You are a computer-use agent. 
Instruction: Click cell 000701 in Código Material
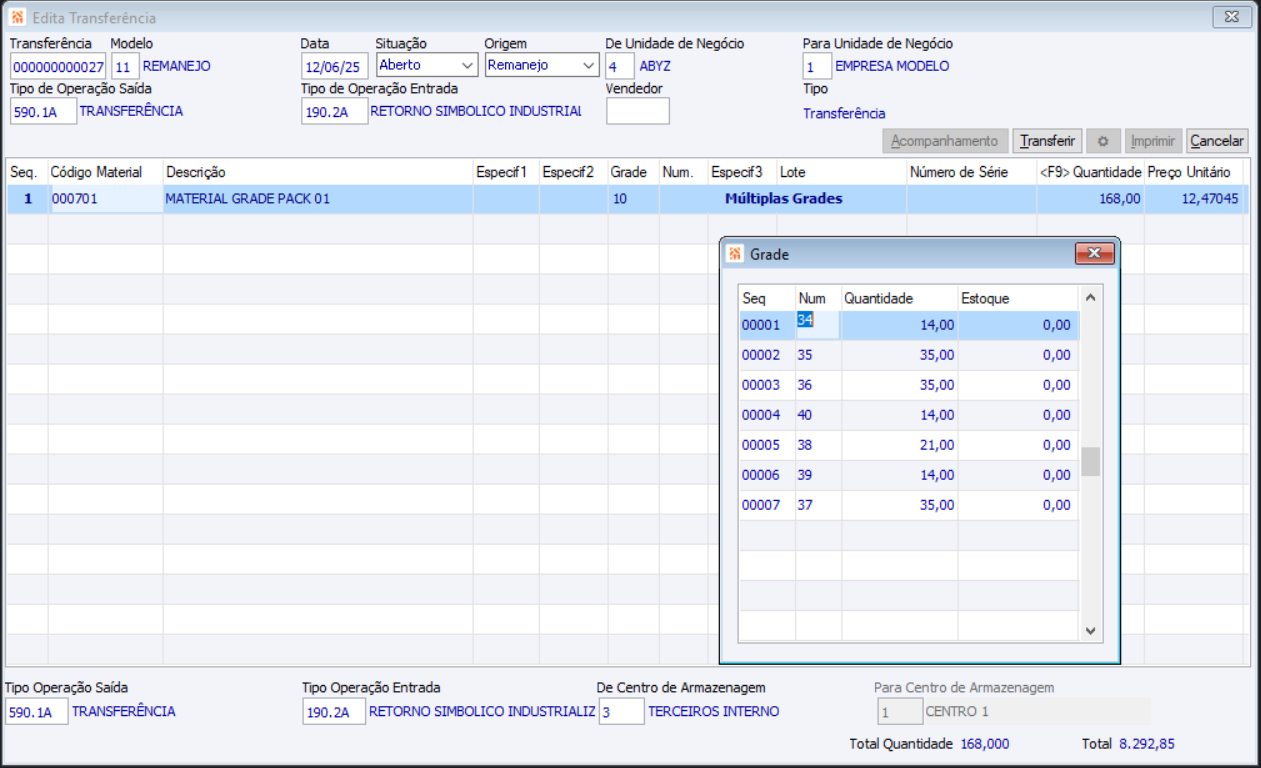click(105, 199)
